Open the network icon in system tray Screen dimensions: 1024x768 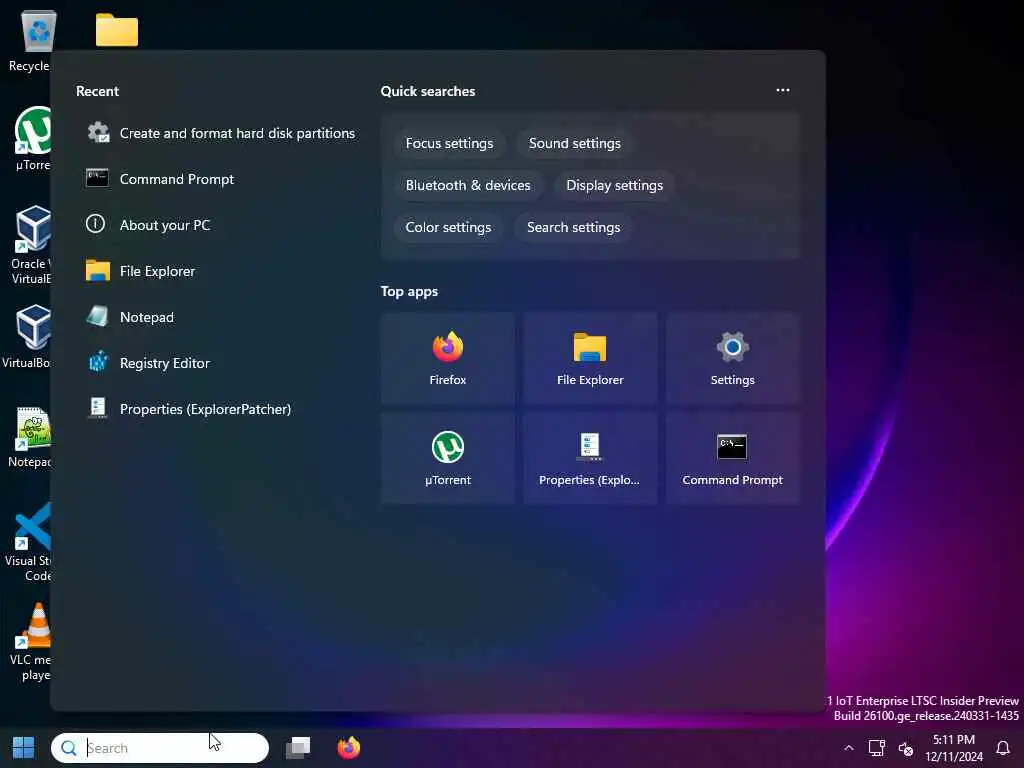[876, 748]
